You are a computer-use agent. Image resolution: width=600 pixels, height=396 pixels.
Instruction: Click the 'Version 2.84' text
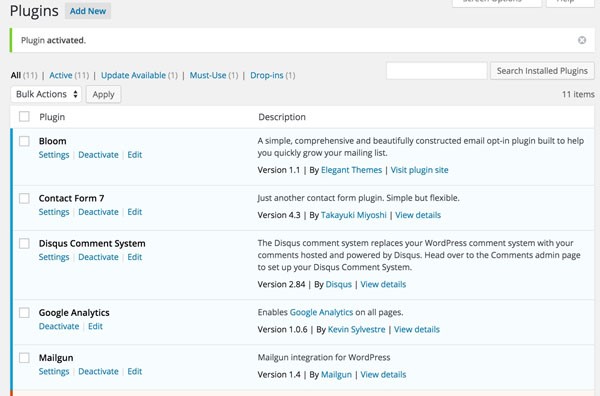pyautogui.click(x=281, y=284)
